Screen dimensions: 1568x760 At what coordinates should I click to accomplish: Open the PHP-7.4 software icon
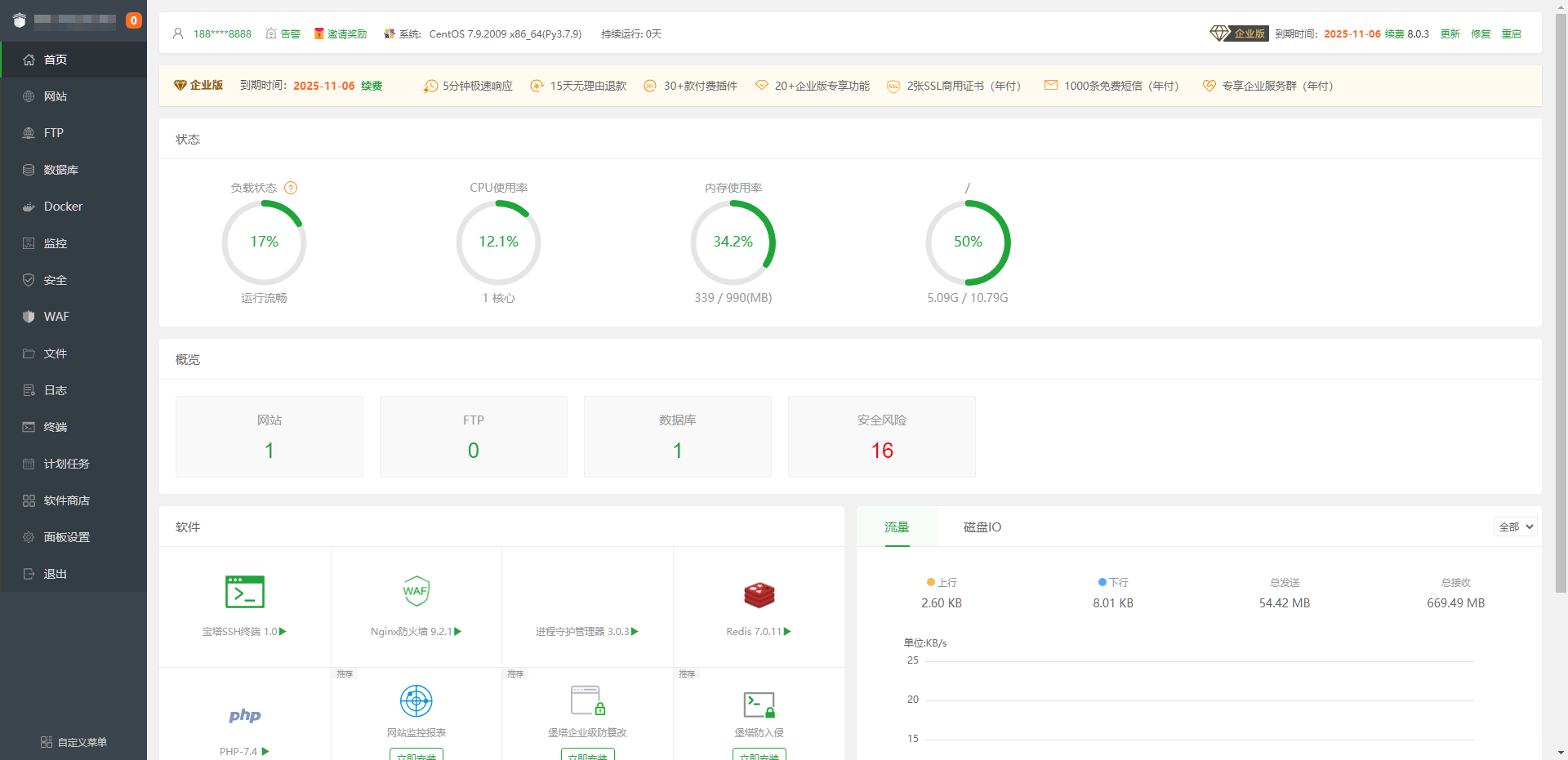(x=245, y=716)
